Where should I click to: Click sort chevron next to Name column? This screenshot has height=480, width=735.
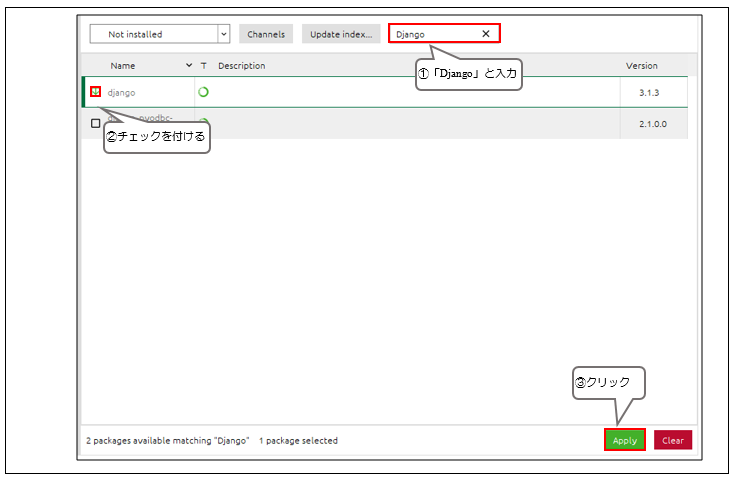[x=189, y=66]
